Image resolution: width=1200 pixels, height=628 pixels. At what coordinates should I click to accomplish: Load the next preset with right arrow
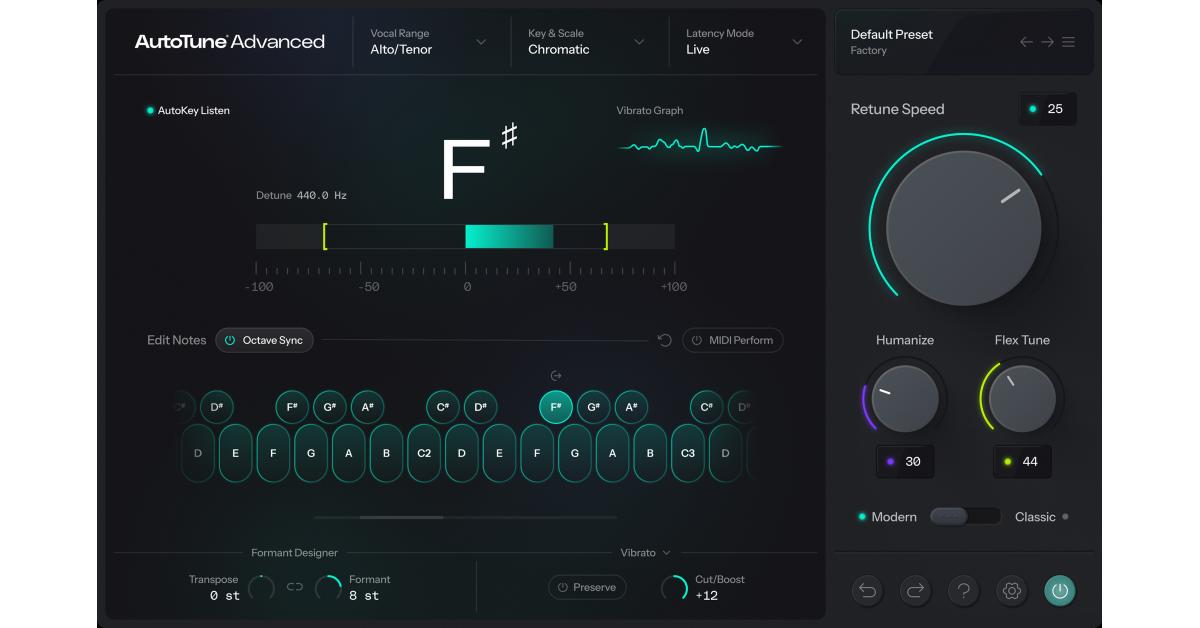[1047, 42]
